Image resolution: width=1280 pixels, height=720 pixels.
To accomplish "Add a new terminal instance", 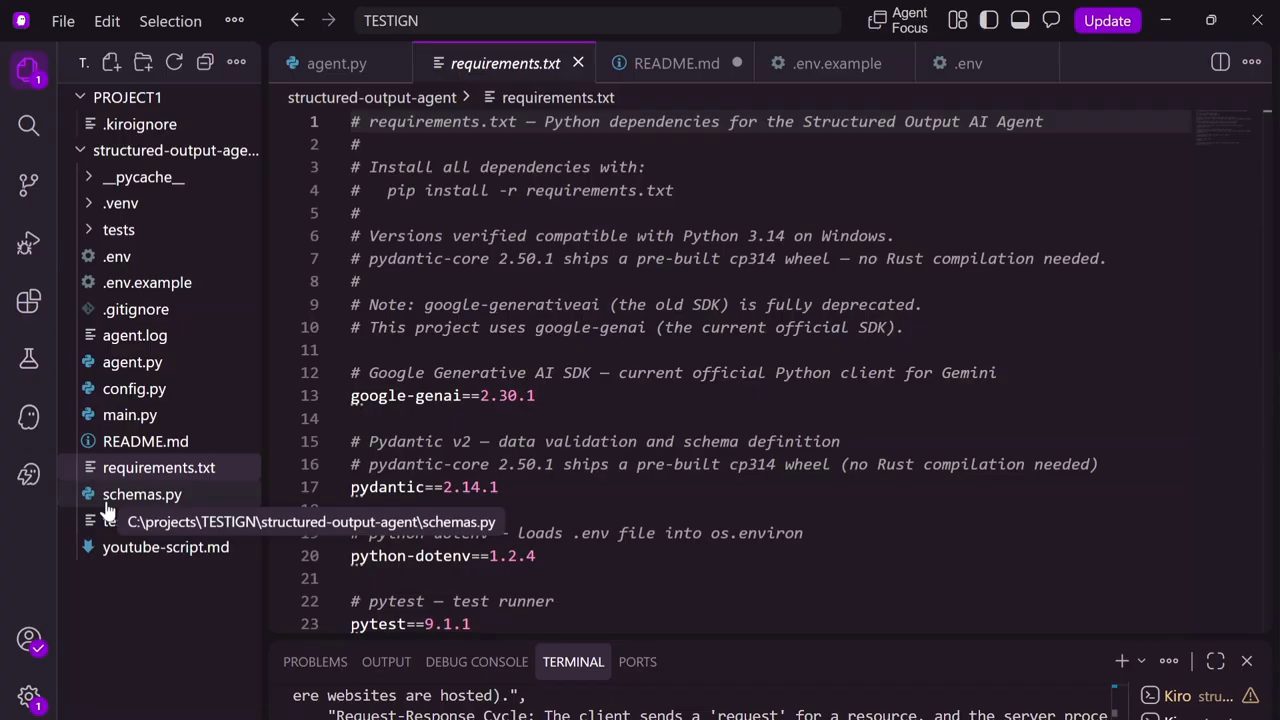I will tap(1122, 661).
